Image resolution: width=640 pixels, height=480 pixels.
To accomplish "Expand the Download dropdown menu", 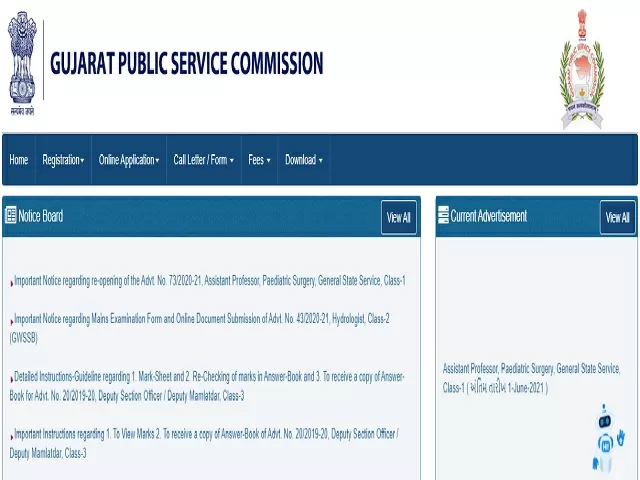I will 304,160.
